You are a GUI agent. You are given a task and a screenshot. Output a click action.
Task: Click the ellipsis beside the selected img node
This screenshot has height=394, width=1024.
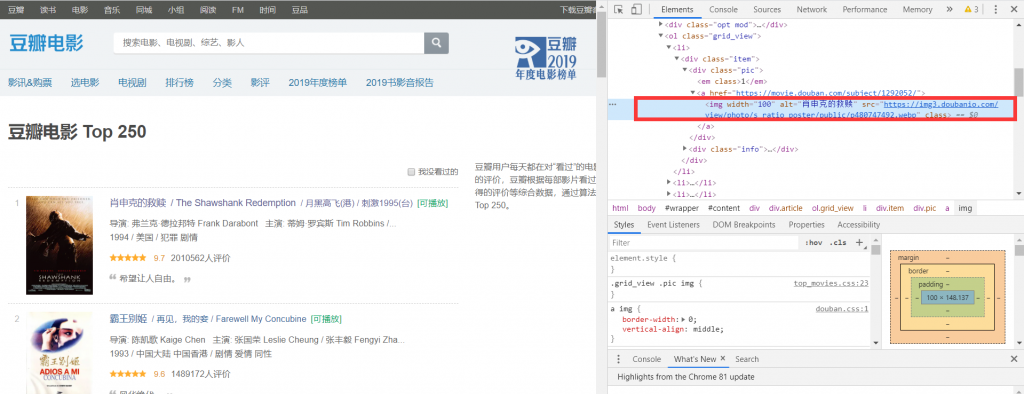(613, 105)
